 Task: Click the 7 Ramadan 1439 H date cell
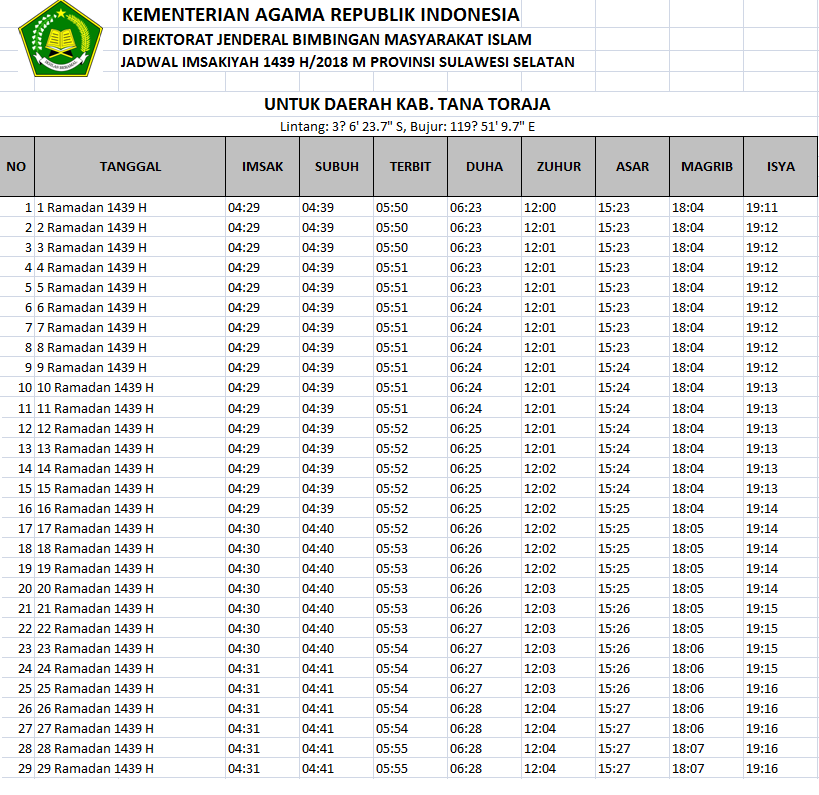[130, 328]
